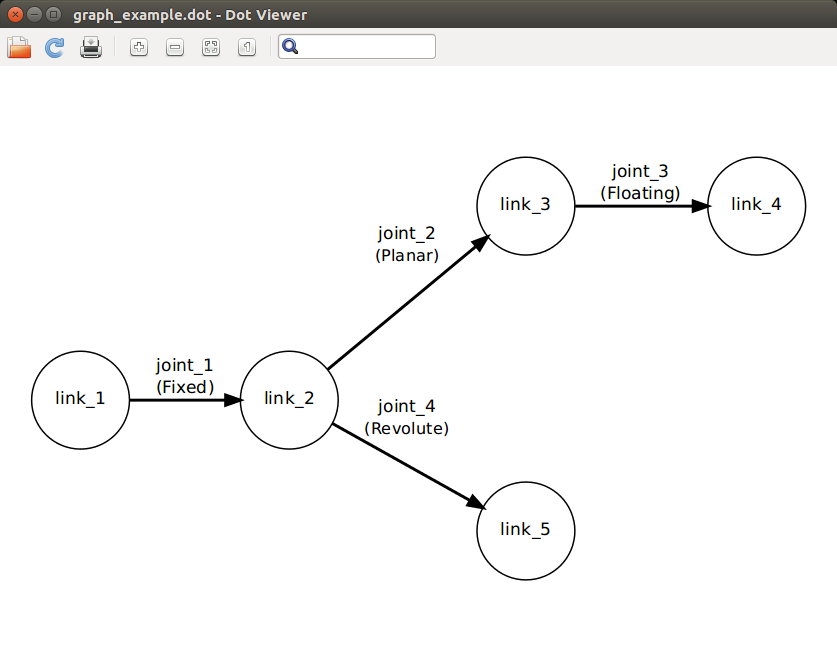Reset zoom to 100% with the 1 icon
This screenshot has height=671, width=837.
tap(247, 47)
